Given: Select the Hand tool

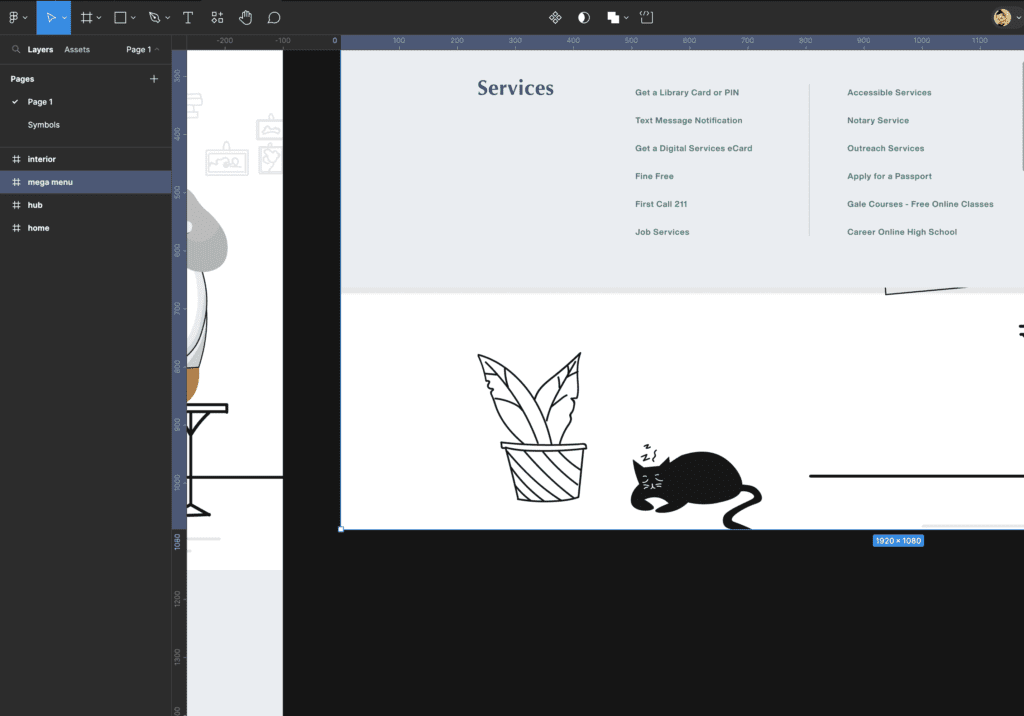Looking at the screenshot, I should tap(245, 17).
